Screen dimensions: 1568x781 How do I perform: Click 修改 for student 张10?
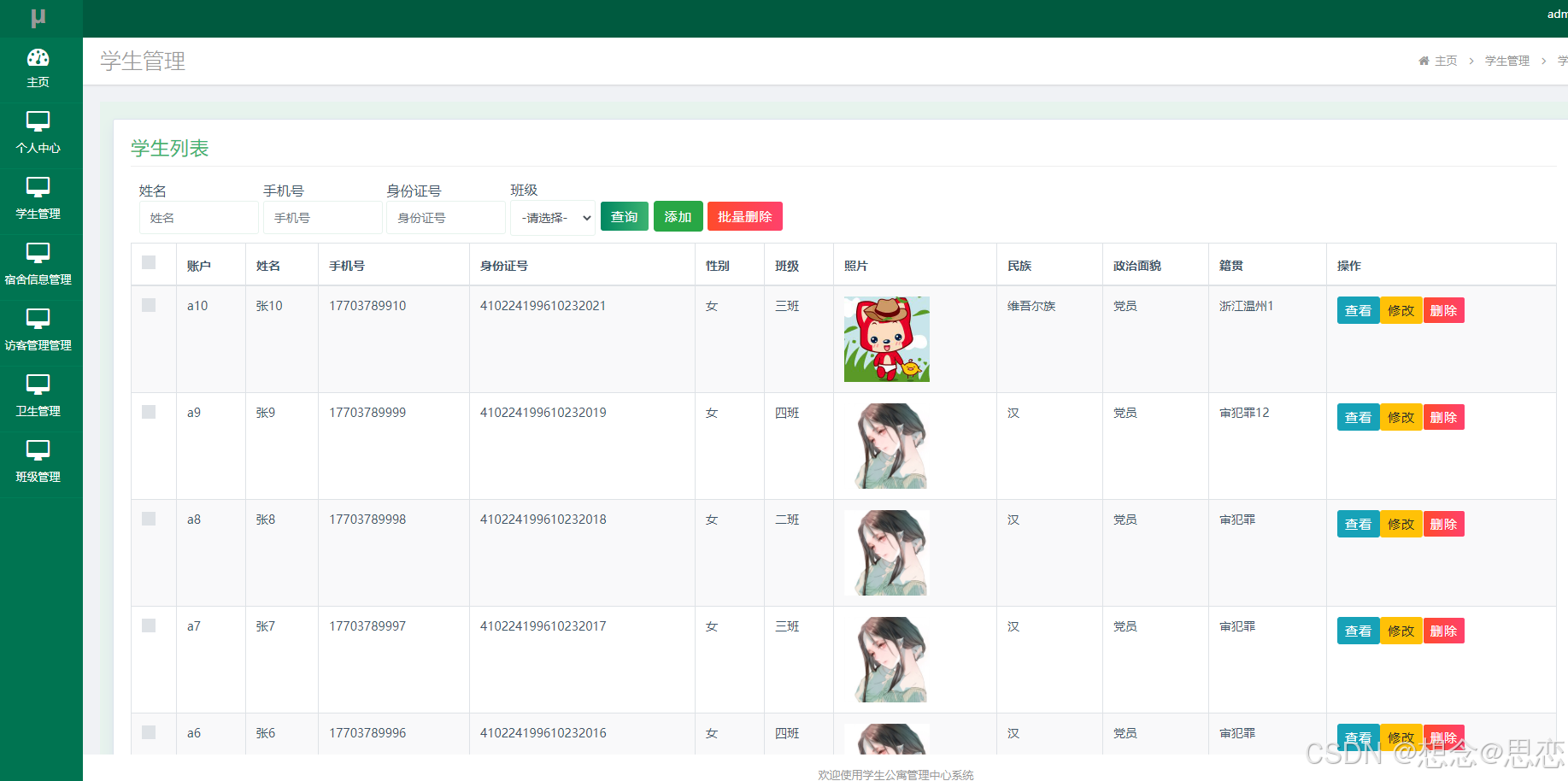point(1401,310)
